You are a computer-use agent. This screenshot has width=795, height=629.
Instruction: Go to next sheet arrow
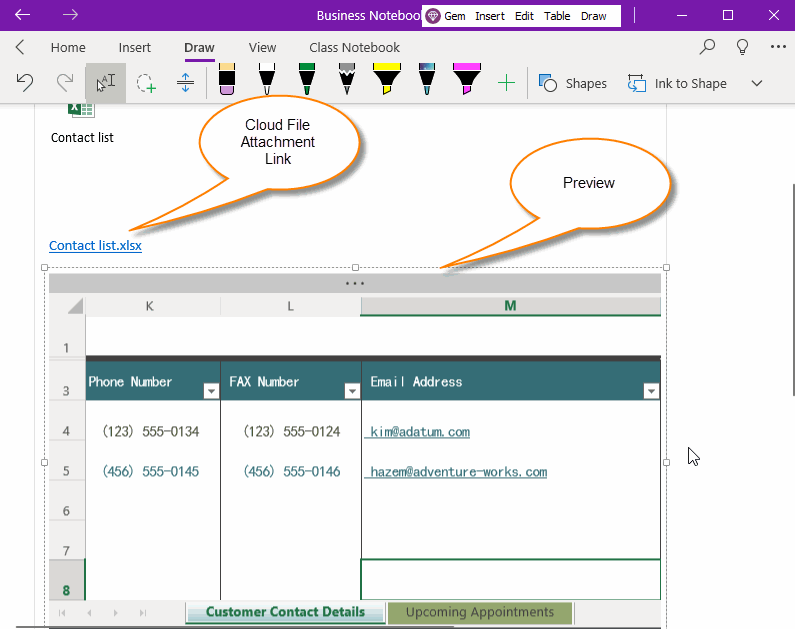tap(116, 613)
